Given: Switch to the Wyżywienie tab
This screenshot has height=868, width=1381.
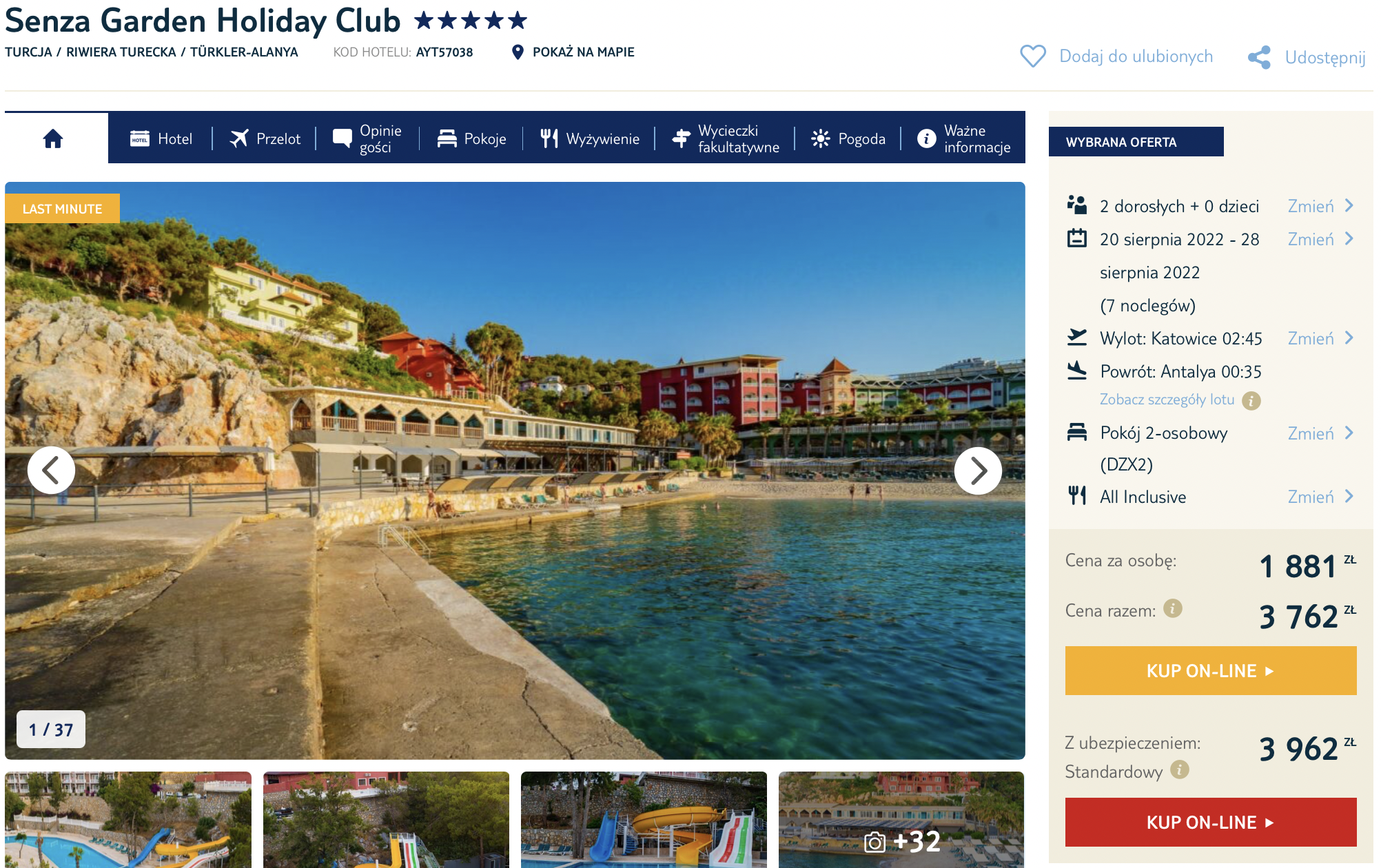Looking at the screenshot, I should point(590,138).
